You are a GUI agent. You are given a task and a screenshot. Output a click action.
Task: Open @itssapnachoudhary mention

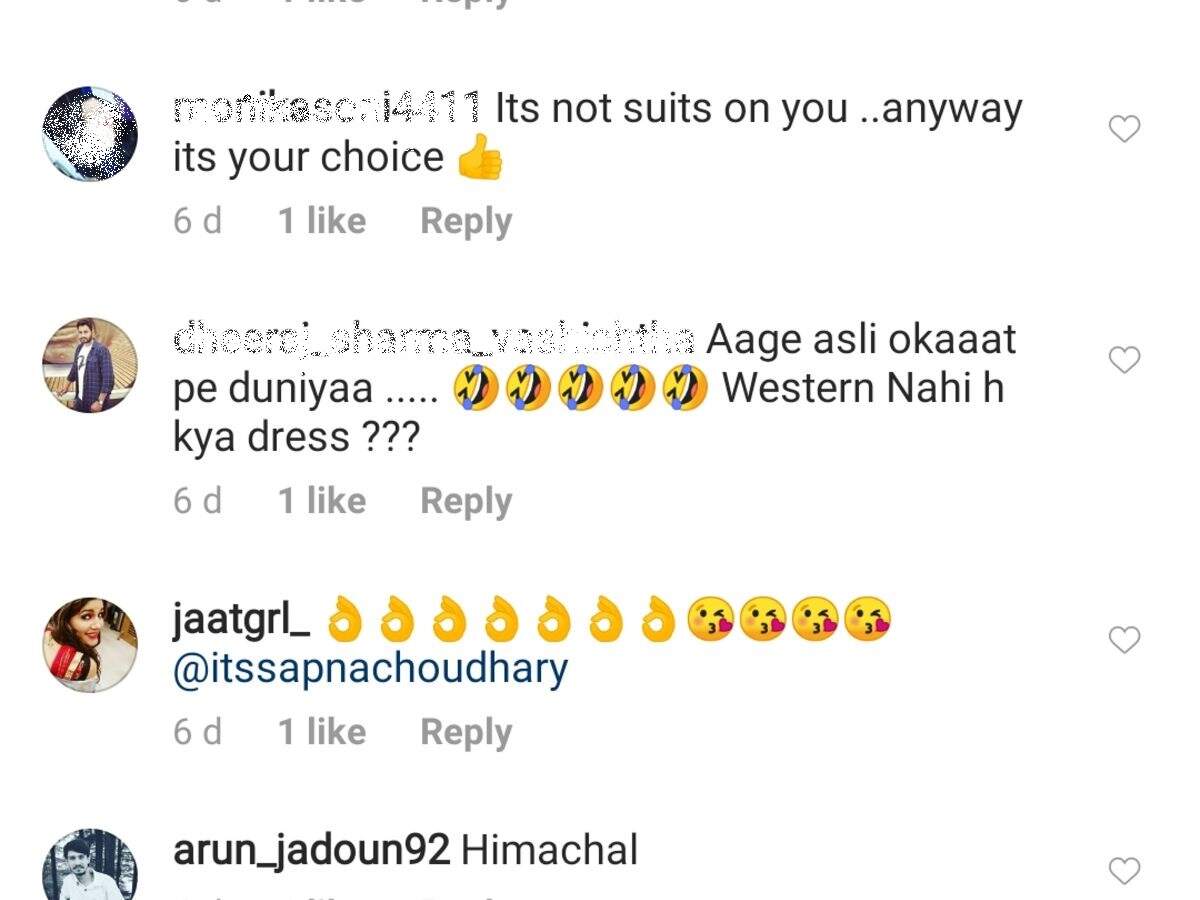tap(371, 668)
